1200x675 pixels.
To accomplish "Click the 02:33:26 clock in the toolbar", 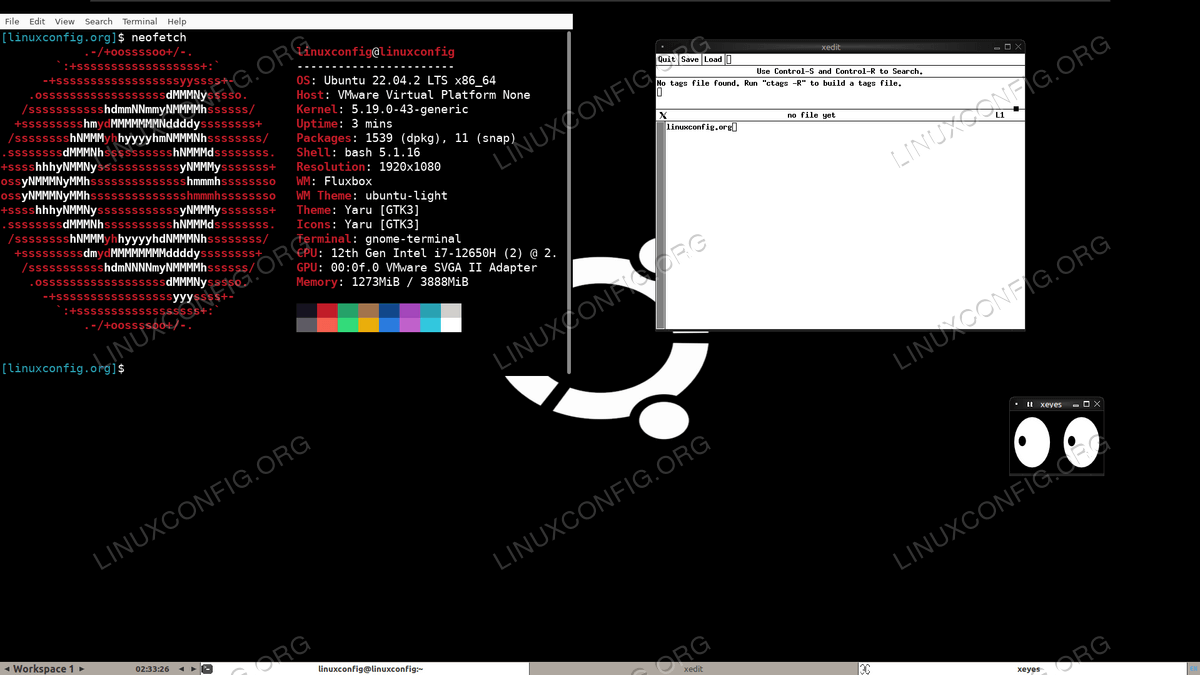I will 152,669.
